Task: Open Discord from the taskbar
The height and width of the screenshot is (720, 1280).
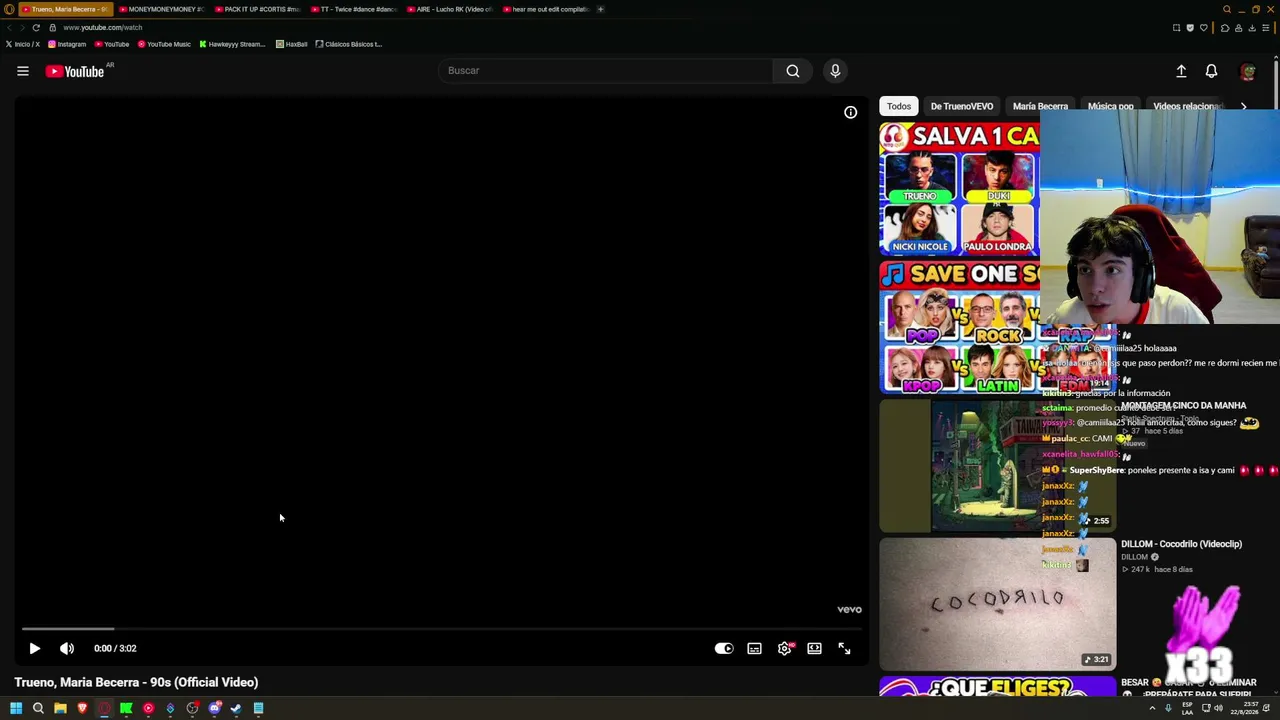Action: click(214, 708)
